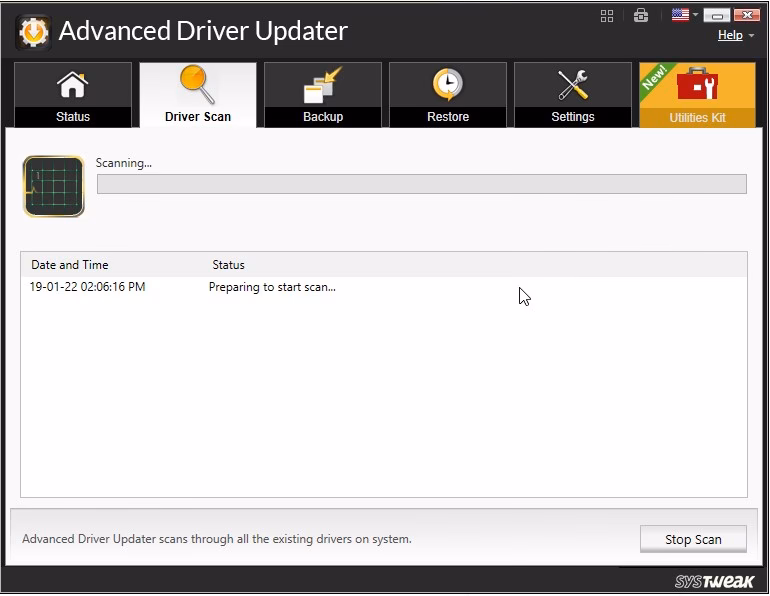Minimize the Advanced Driver Updater window
The image size is (770, 596).
(x=717, y=15)
